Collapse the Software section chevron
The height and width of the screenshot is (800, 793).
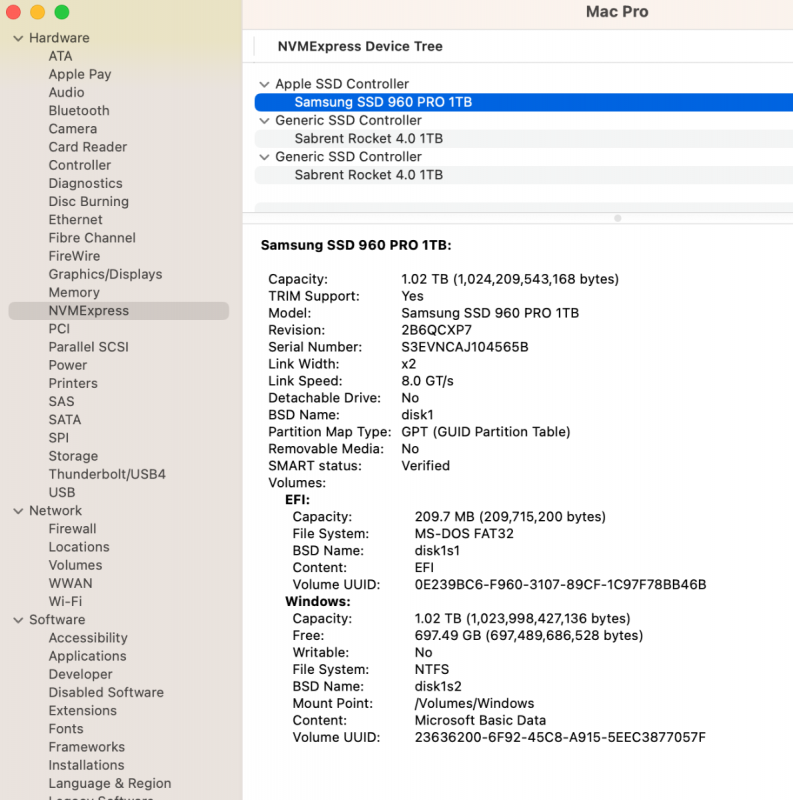click(x=18, y=620)
